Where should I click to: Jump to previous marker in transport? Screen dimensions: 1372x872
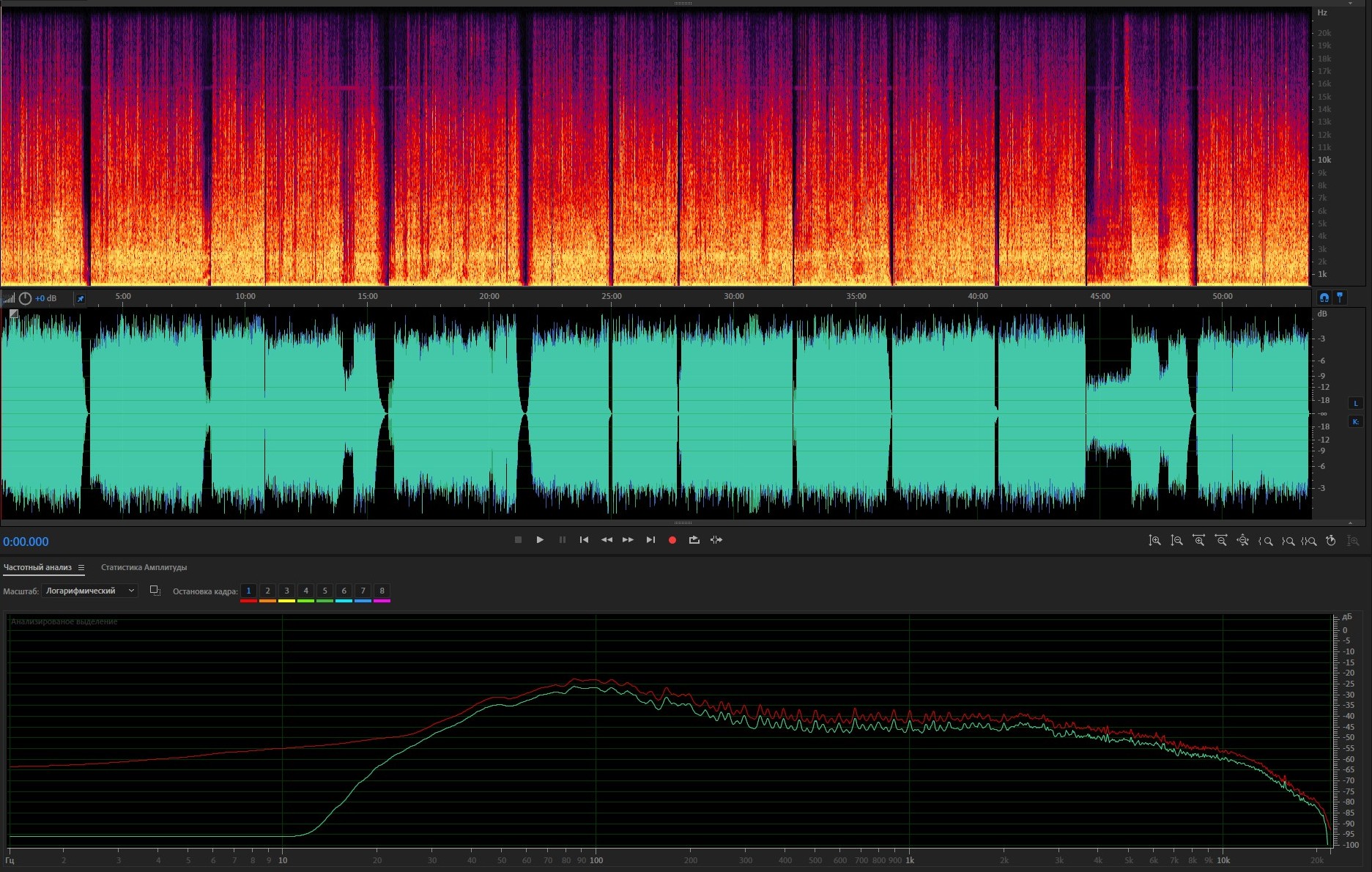pyautogui.click(x=584, y=540)
